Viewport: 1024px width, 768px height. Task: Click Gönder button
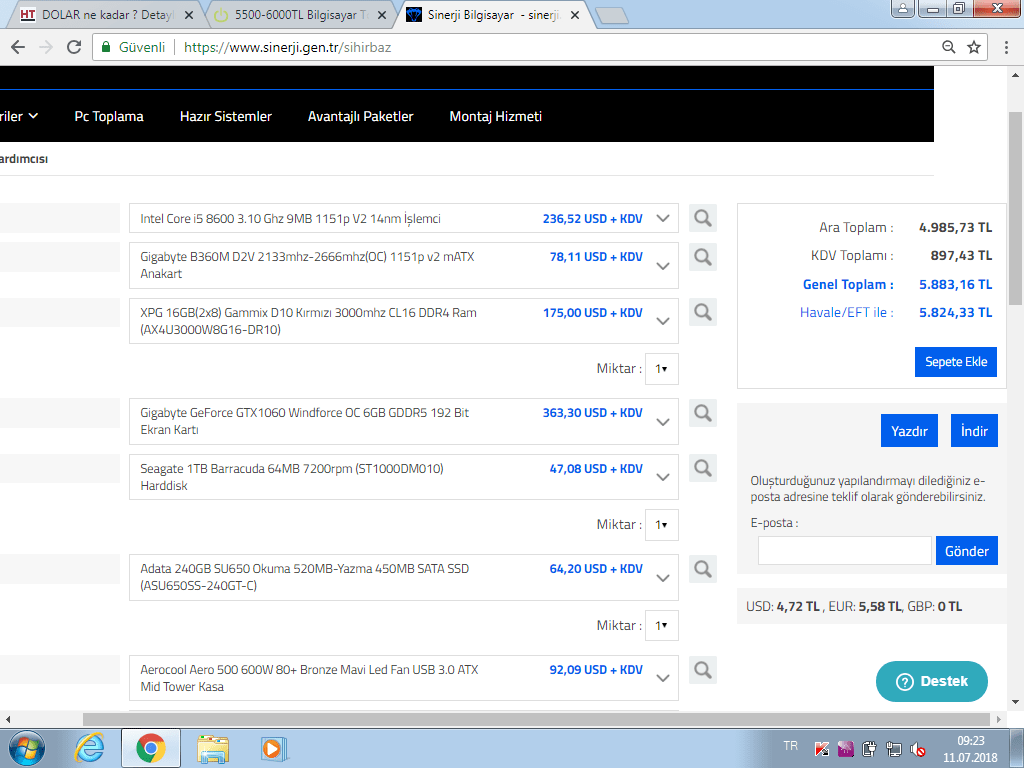click(x=967, y=551)
